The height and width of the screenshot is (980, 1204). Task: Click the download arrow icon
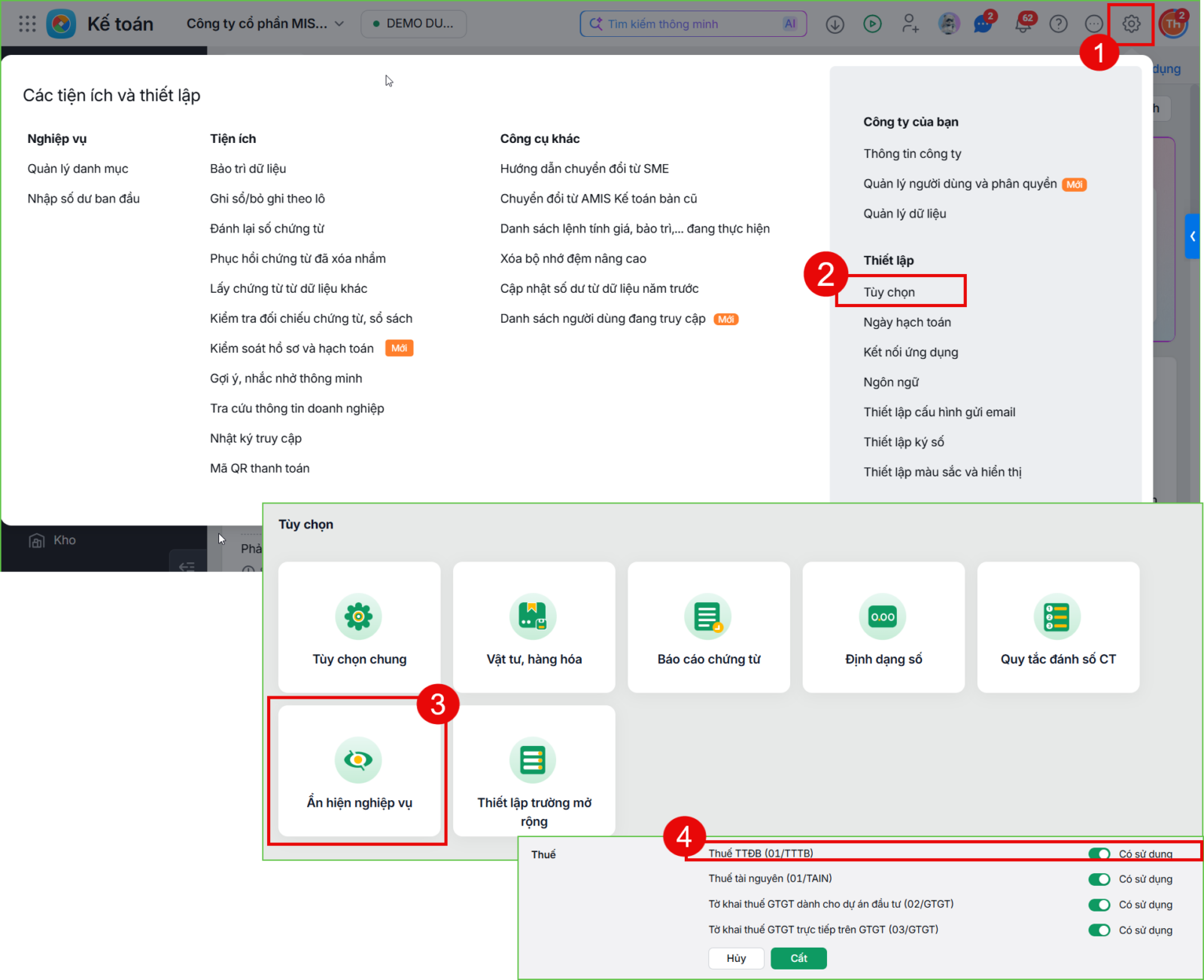[x=835, y=24]
